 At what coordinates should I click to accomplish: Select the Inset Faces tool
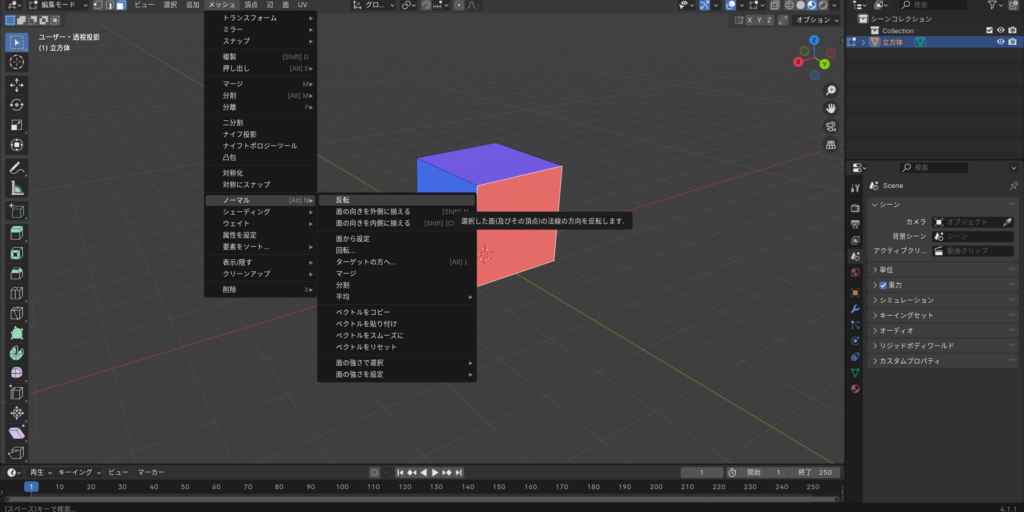pyautogui.click(x=17, y=253)
